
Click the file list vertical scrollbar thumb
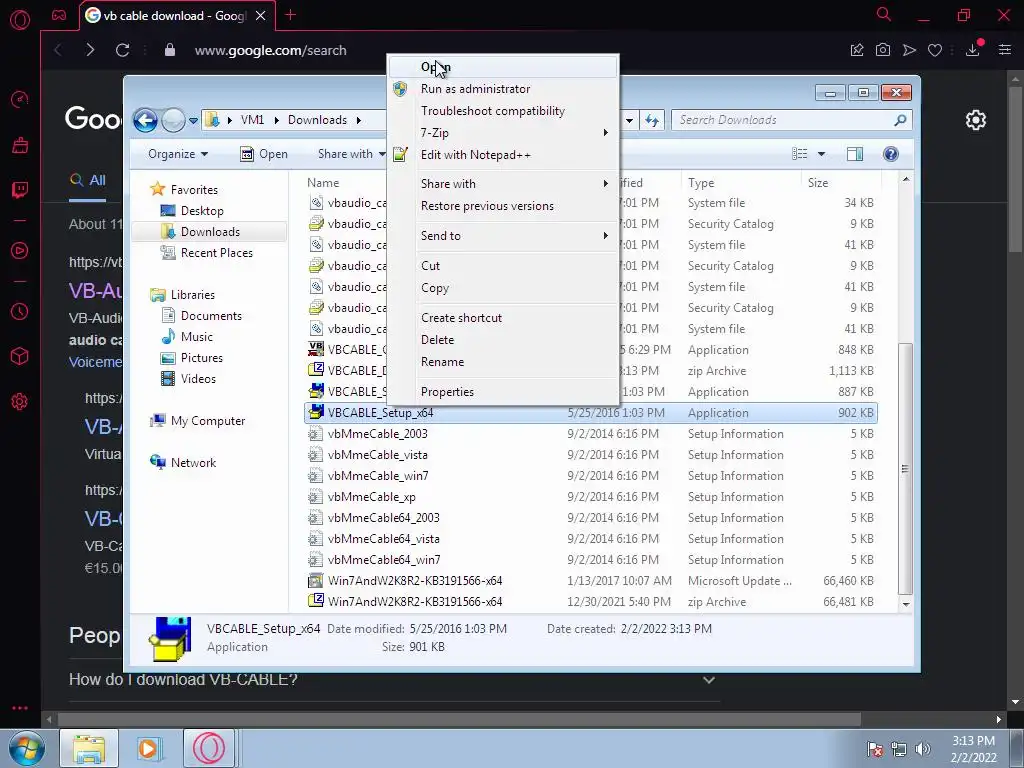pos(905,468)
